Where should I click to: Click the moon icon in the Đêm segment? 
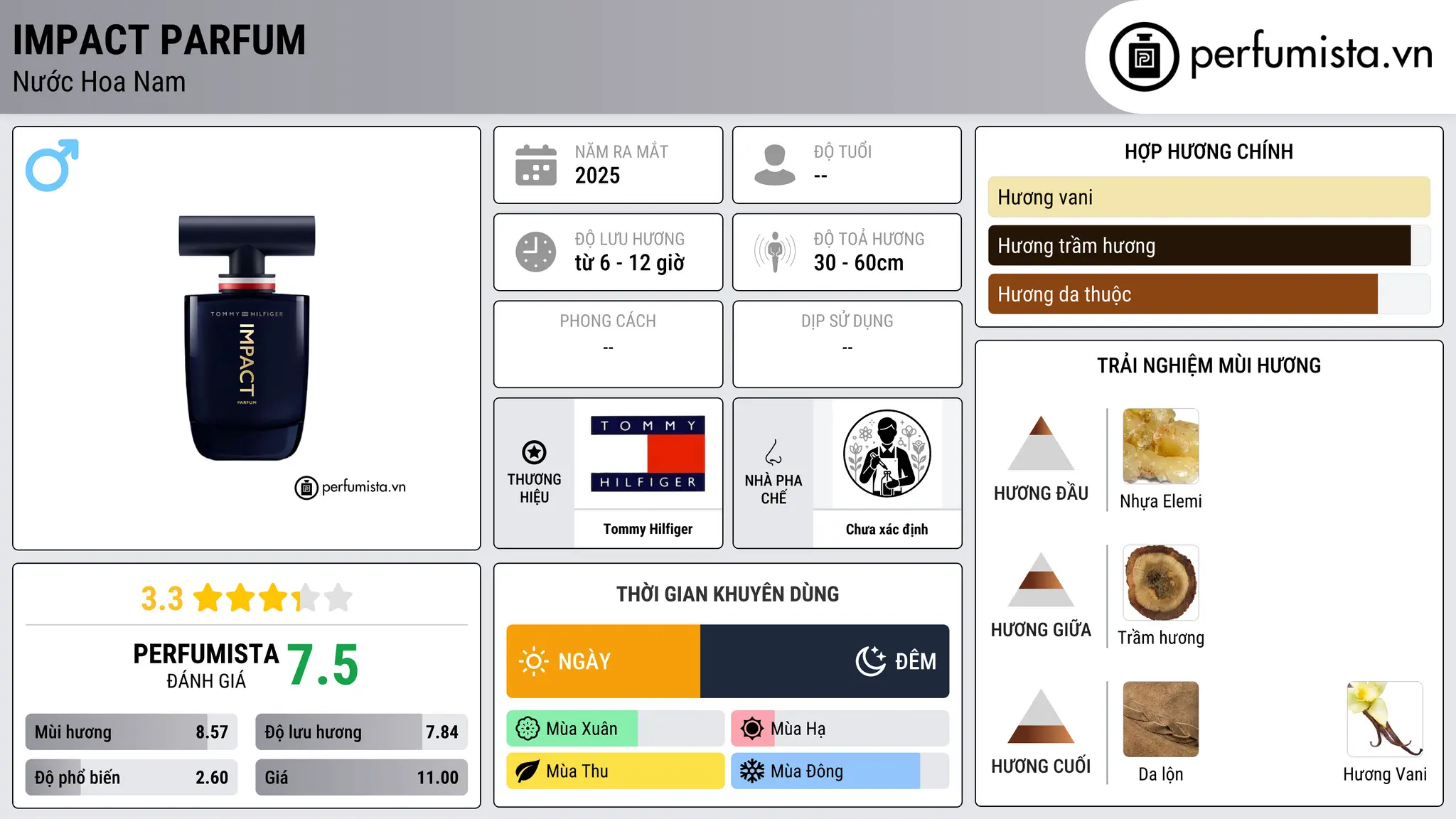871,661
